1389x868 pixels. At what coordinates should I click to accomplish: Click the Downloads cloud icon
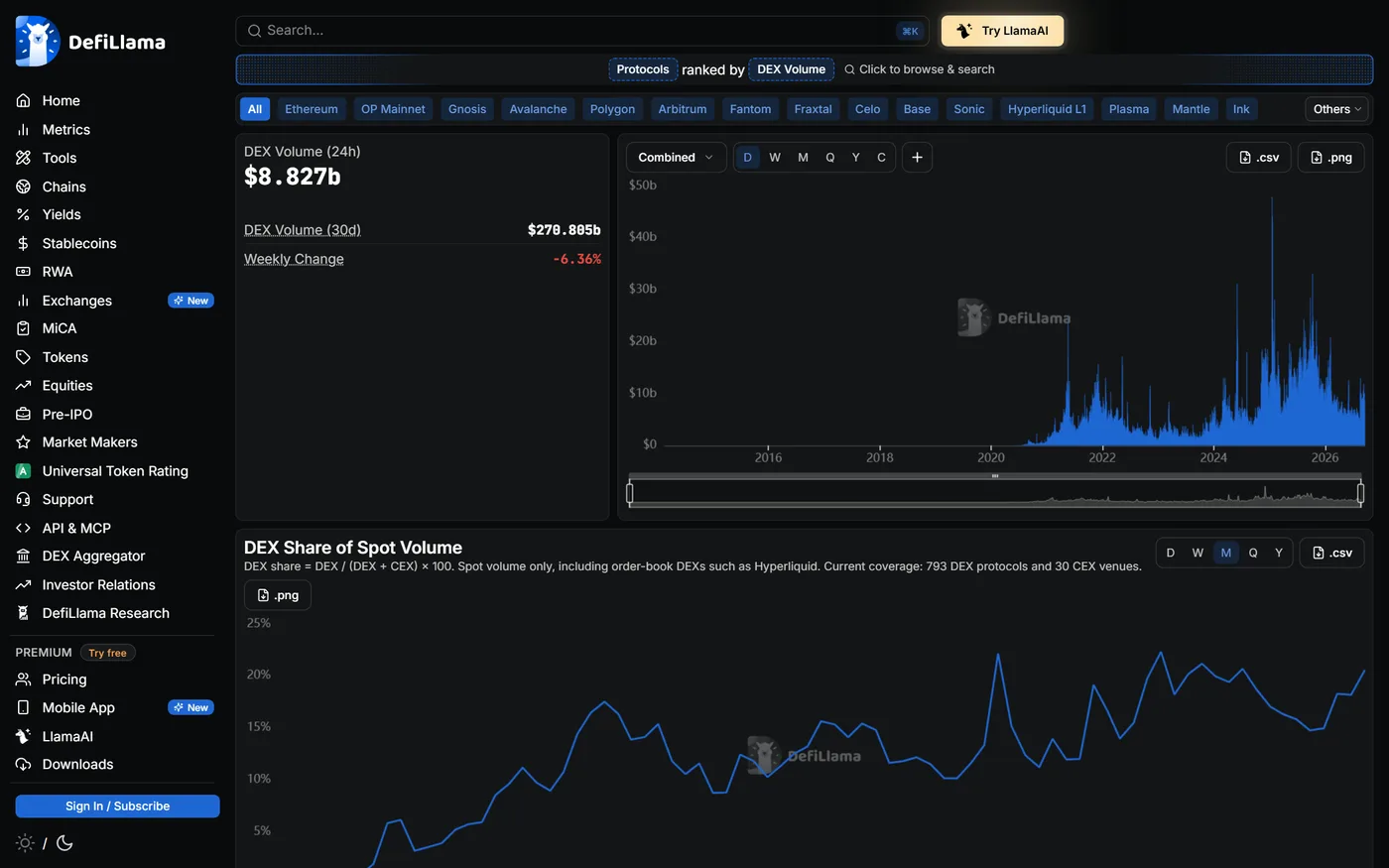23,765
